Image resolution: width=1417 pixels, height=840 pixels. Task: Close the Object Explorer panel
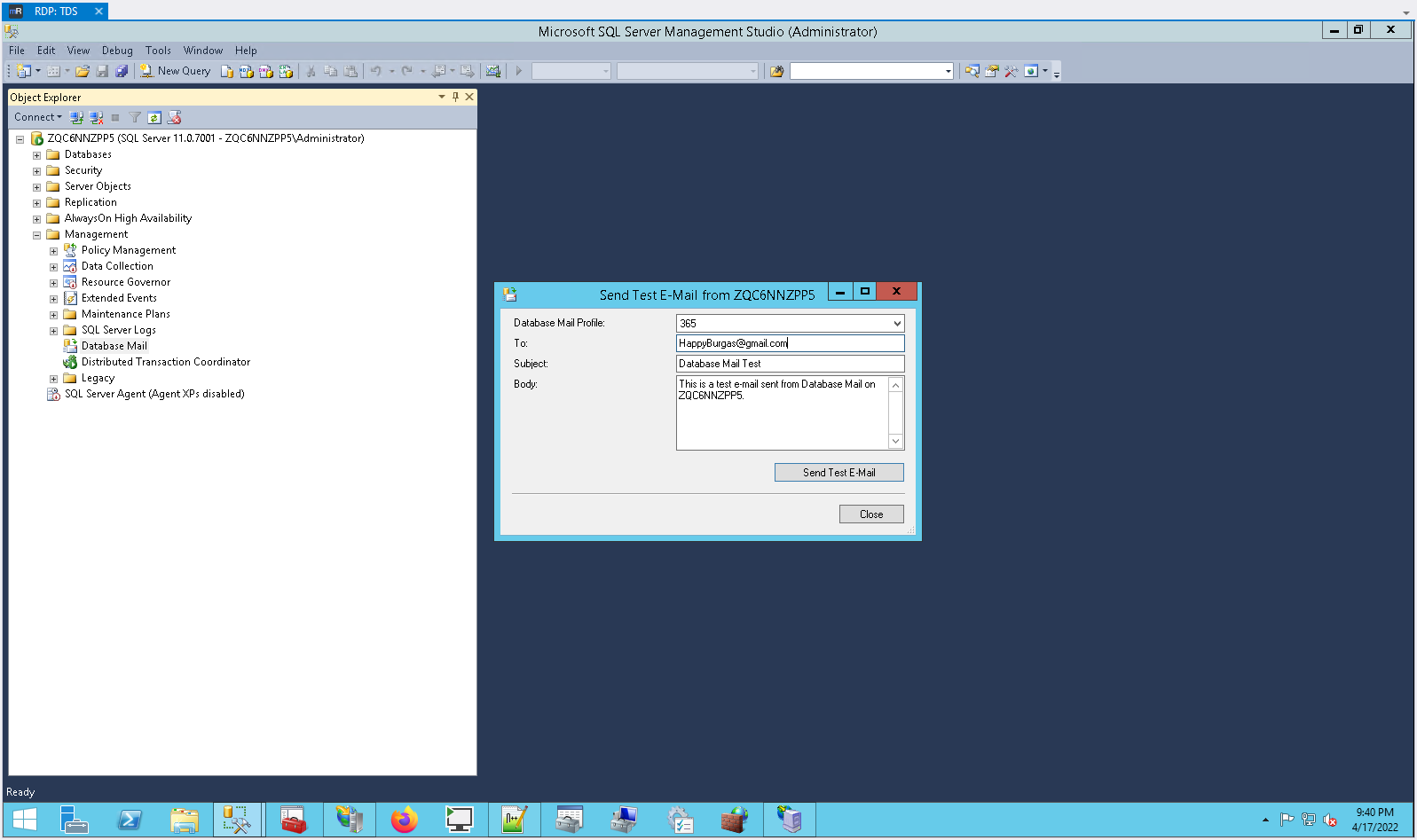(469, 97)
